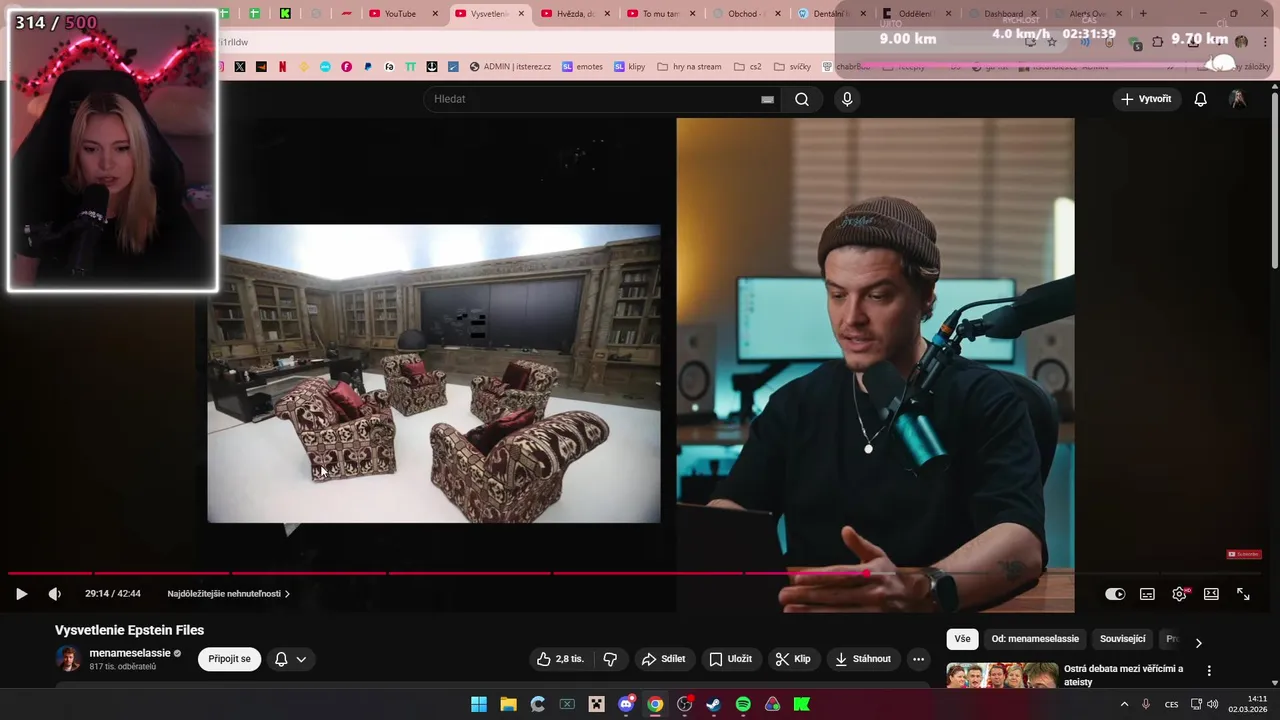Show hidden system tray icons chevron

(1124, 704)
